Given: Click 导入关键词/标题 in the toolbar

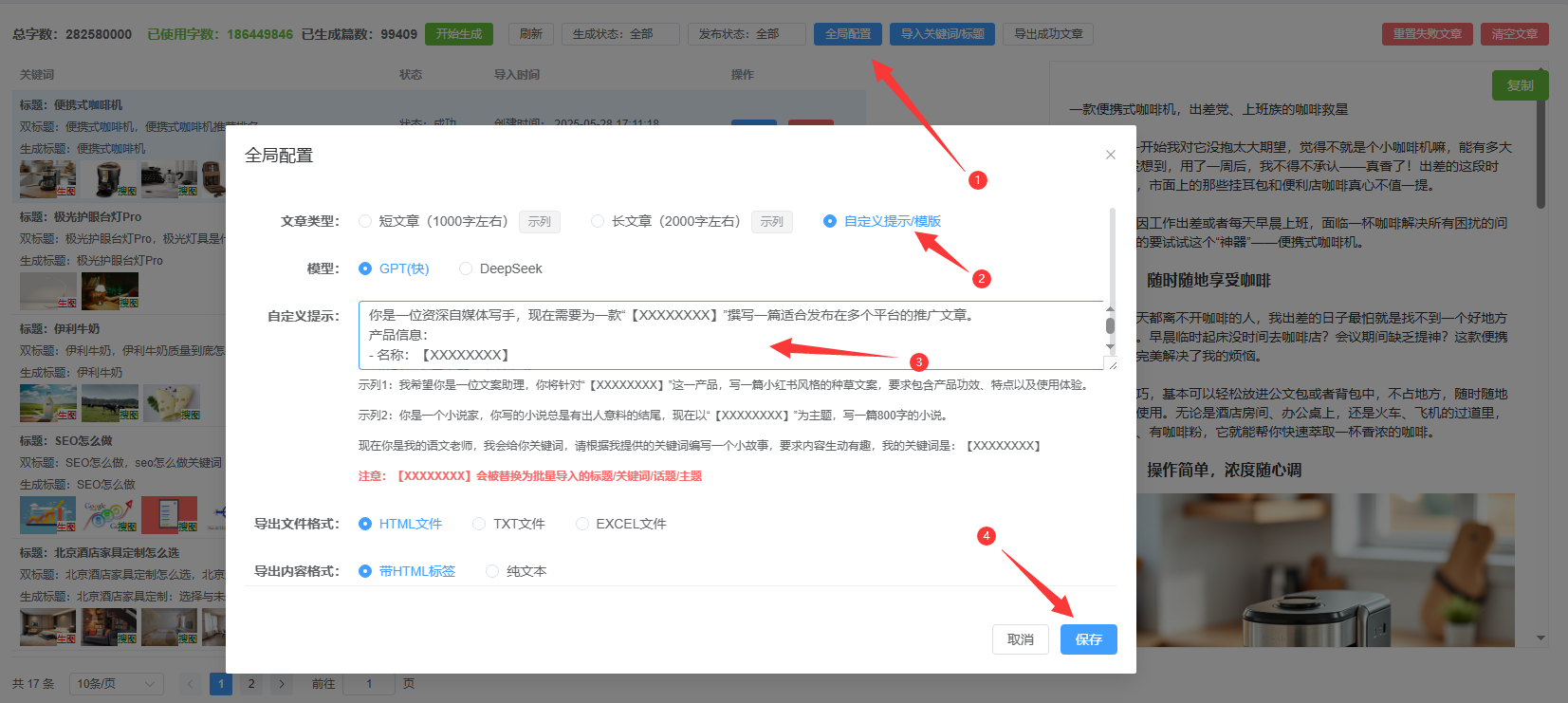Looking at the screenshot, I should point(943,34).
